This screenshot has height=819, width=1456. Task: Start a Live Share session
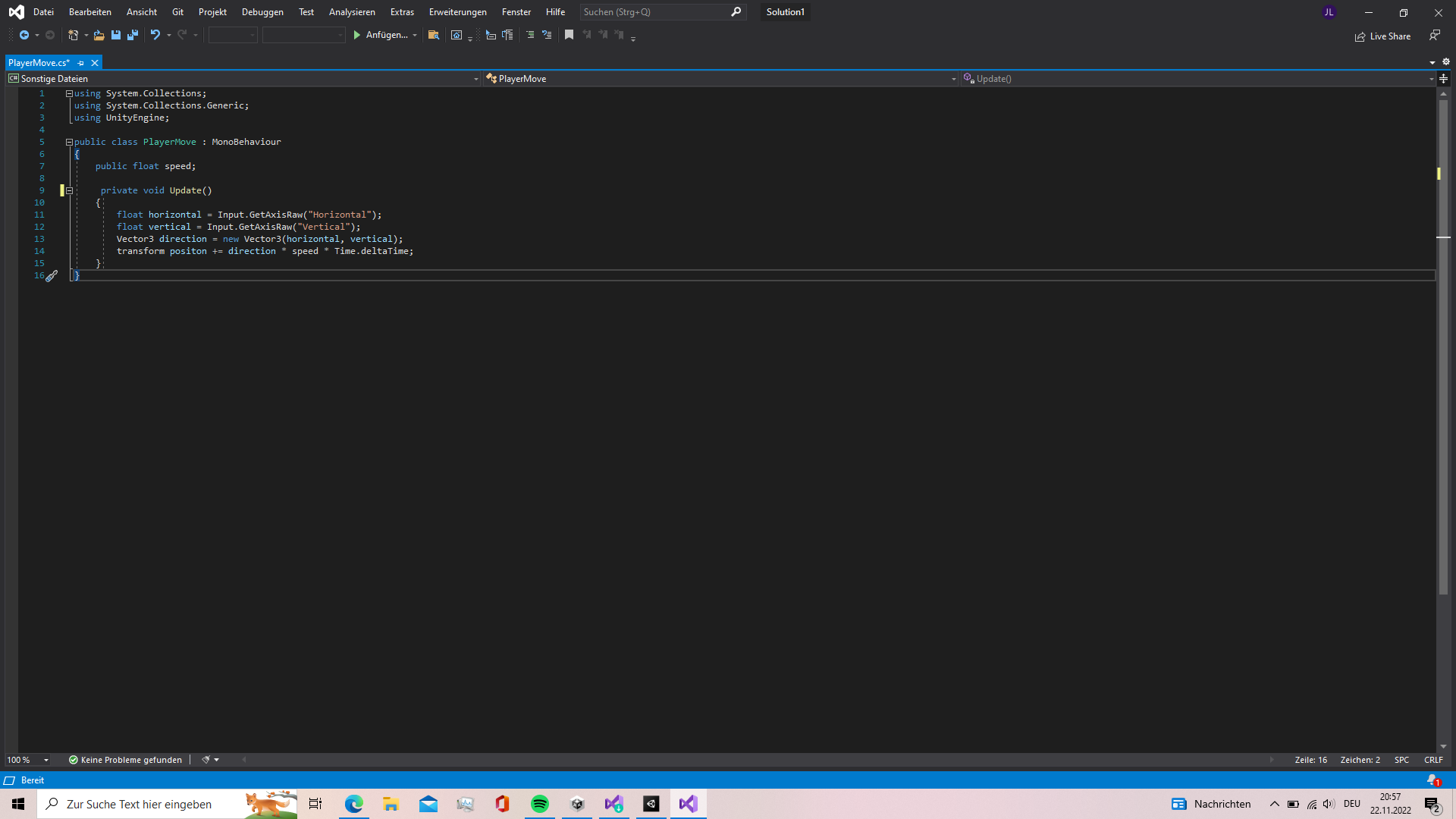tap(1382, 36)
